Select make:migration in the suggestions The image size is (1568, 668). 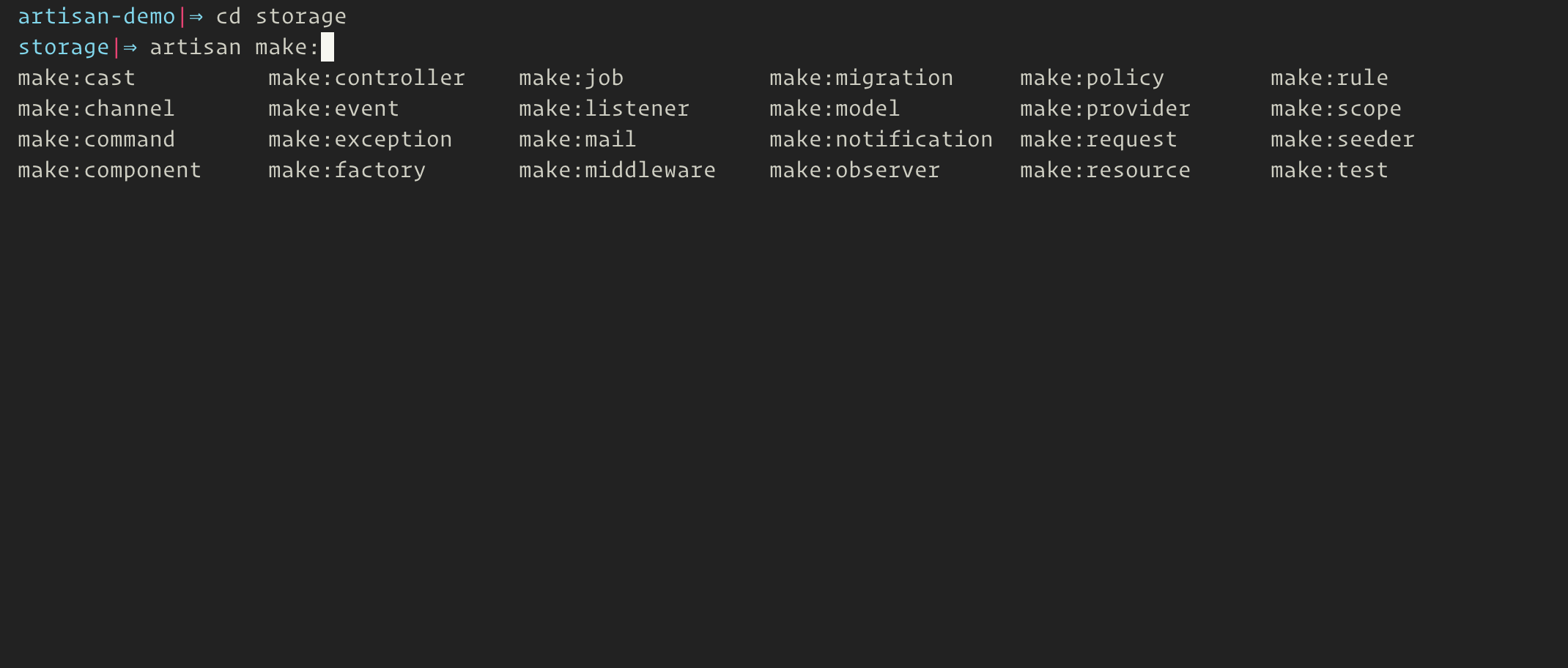862,78
